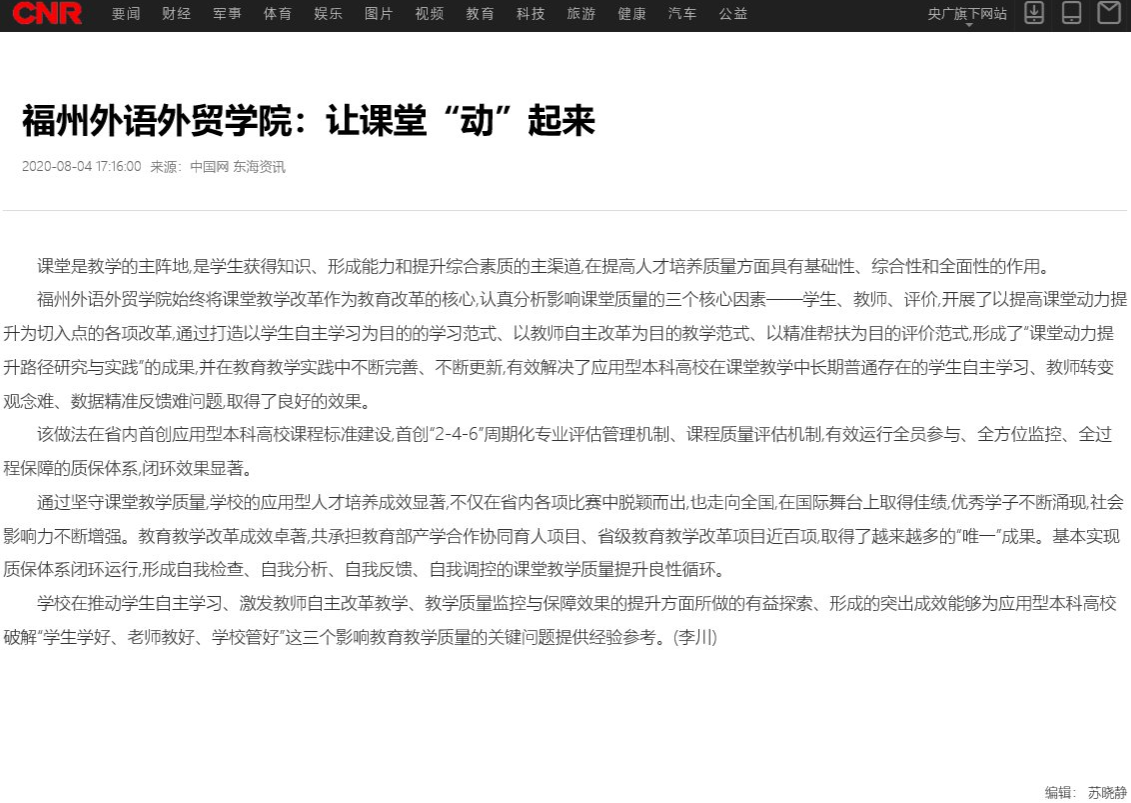Click 健康 in the top navigation
This screenshot has width=1131, height=803.
coord(631,14)
